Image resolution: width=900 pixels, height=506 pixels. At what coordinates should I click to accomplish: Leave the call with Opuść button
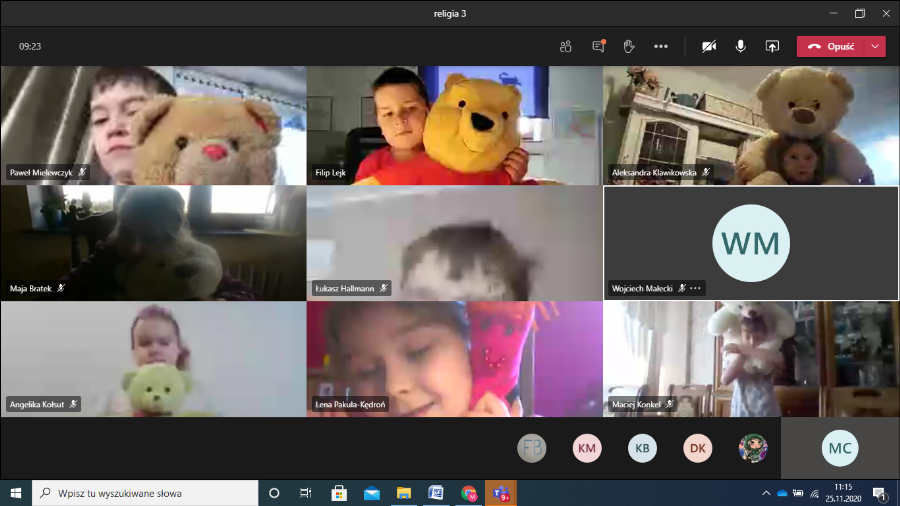[831, 46]
